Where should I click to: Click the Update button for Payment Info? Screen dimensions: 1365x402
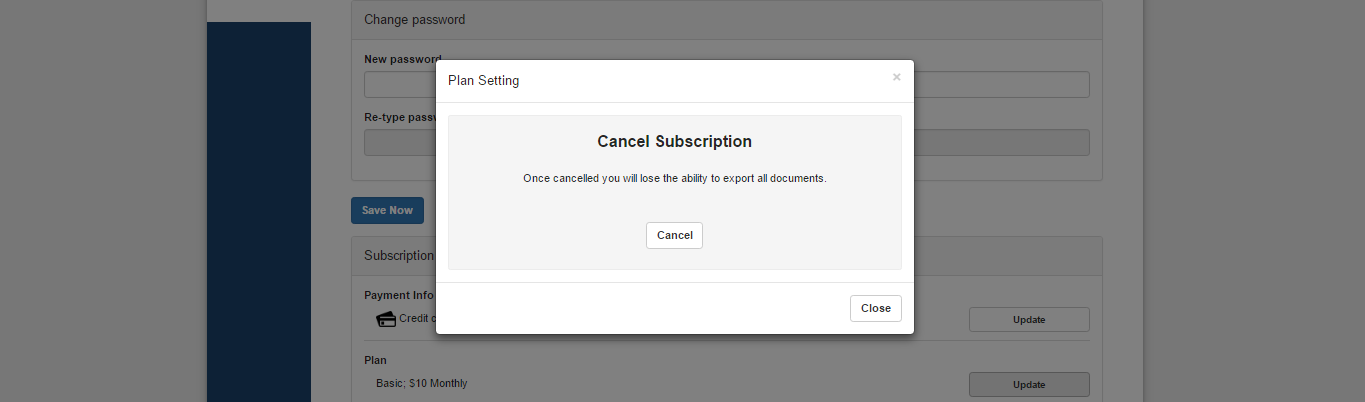1028,320
